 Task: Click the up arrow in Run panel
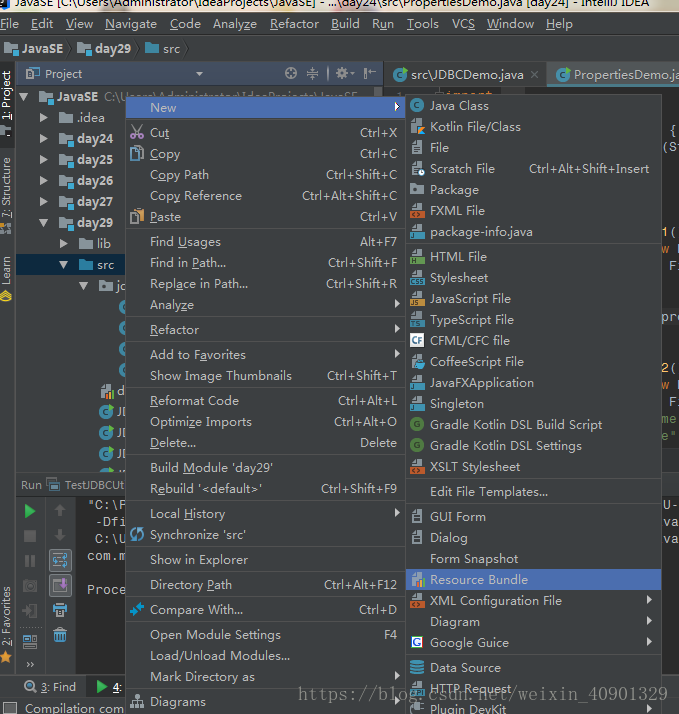pos(60,511)
